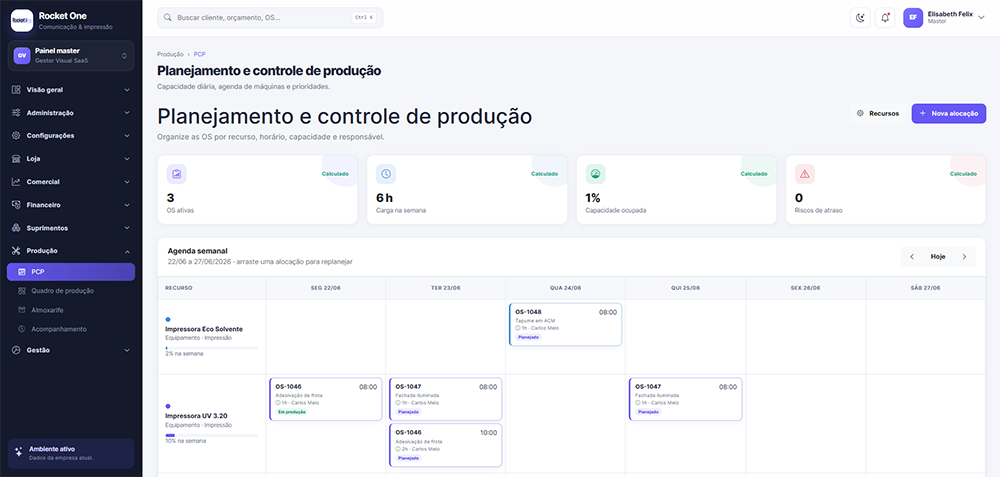This screenshot has height=477, width=1000.
Task: Collapse the Produção menu chevron
Action: [x=127, y=251]
